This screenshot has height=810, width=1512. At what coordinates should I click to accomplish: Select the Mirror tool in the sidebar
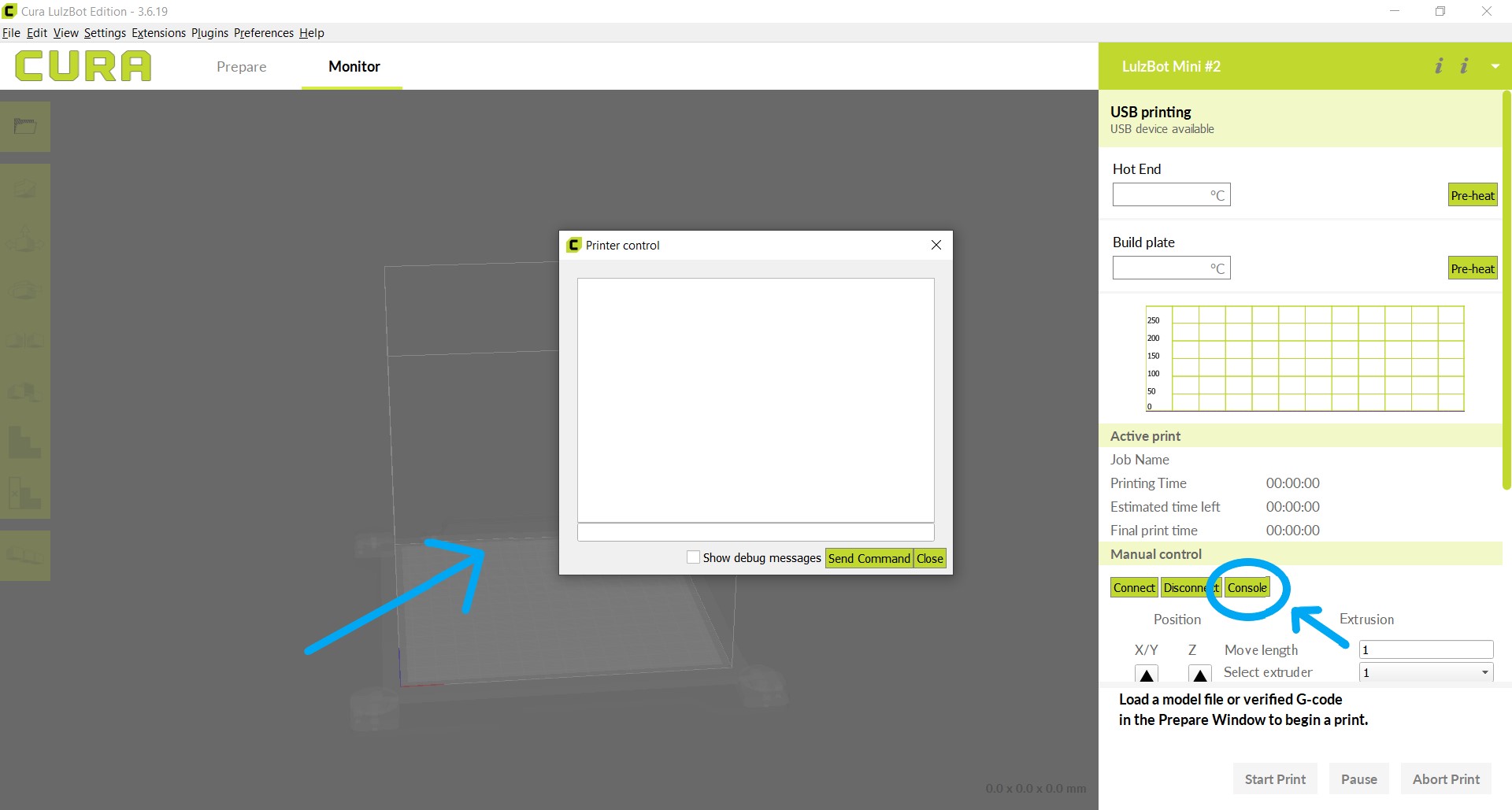25,341
